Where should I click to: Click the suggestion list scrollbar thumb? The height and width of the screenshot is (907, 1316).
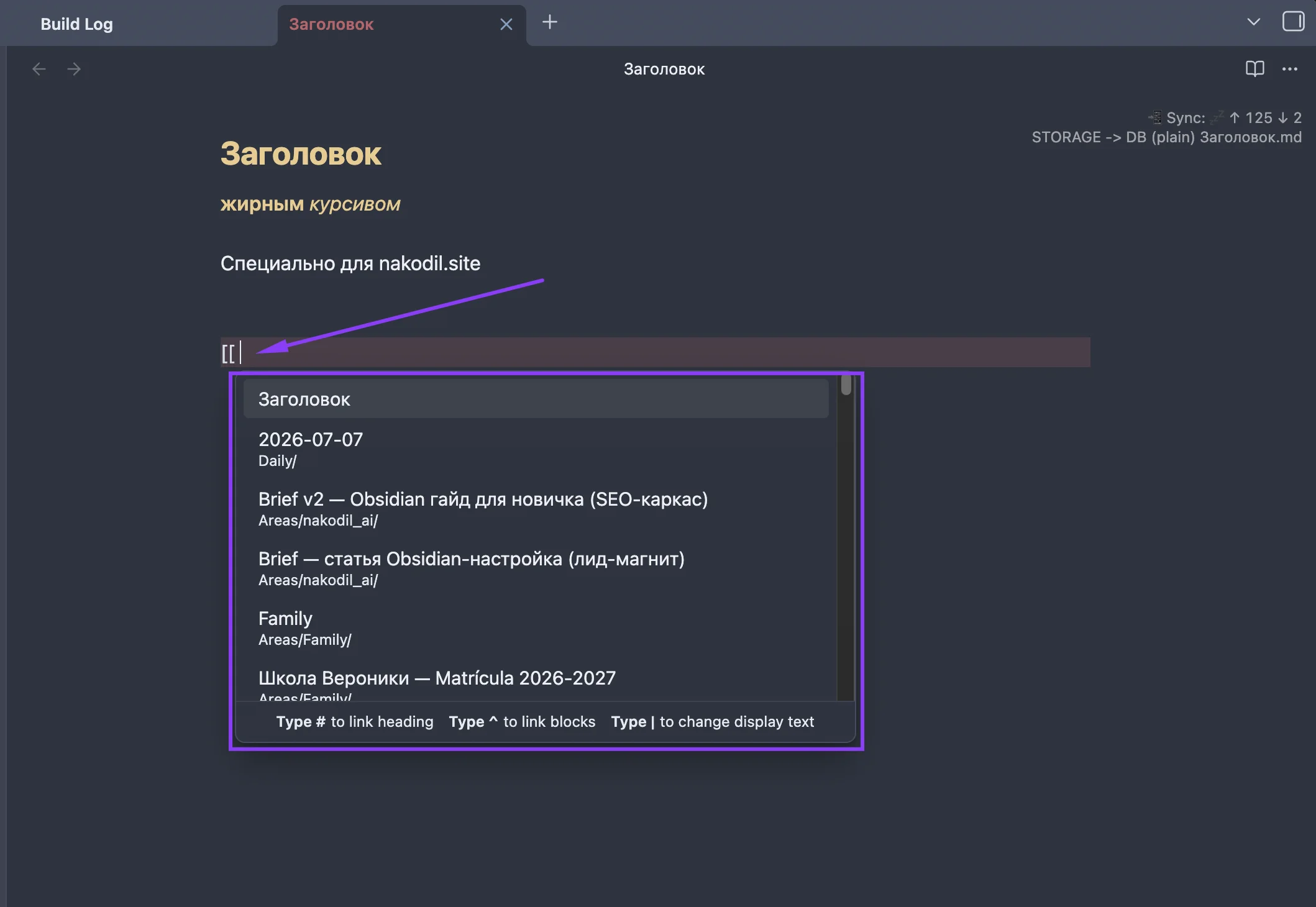coord(846,385)
